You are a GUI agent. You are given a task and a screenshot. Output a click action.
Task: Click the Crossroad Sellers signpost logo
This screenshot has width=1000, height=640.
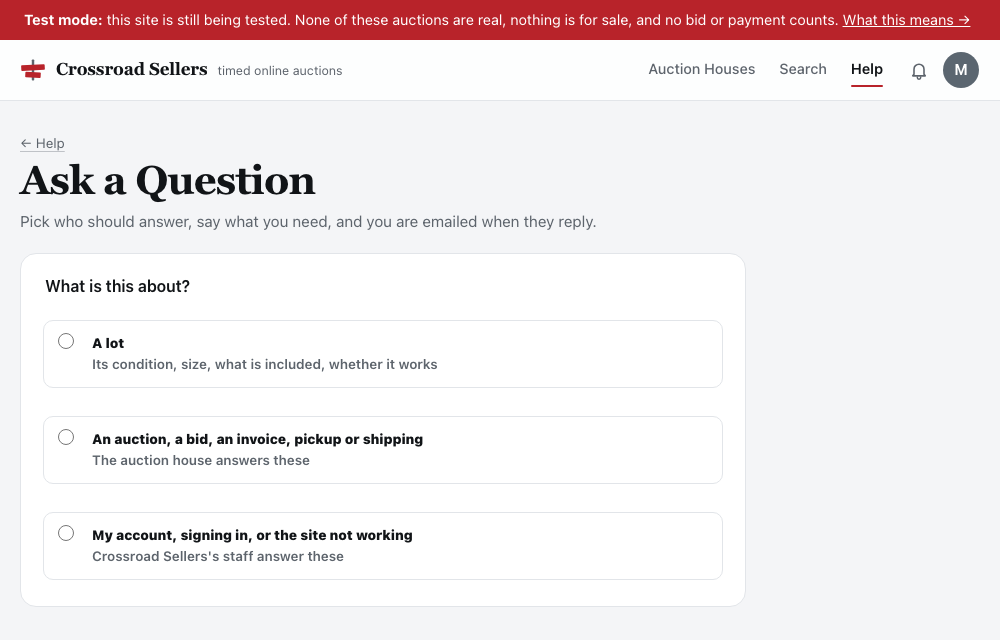33,69
